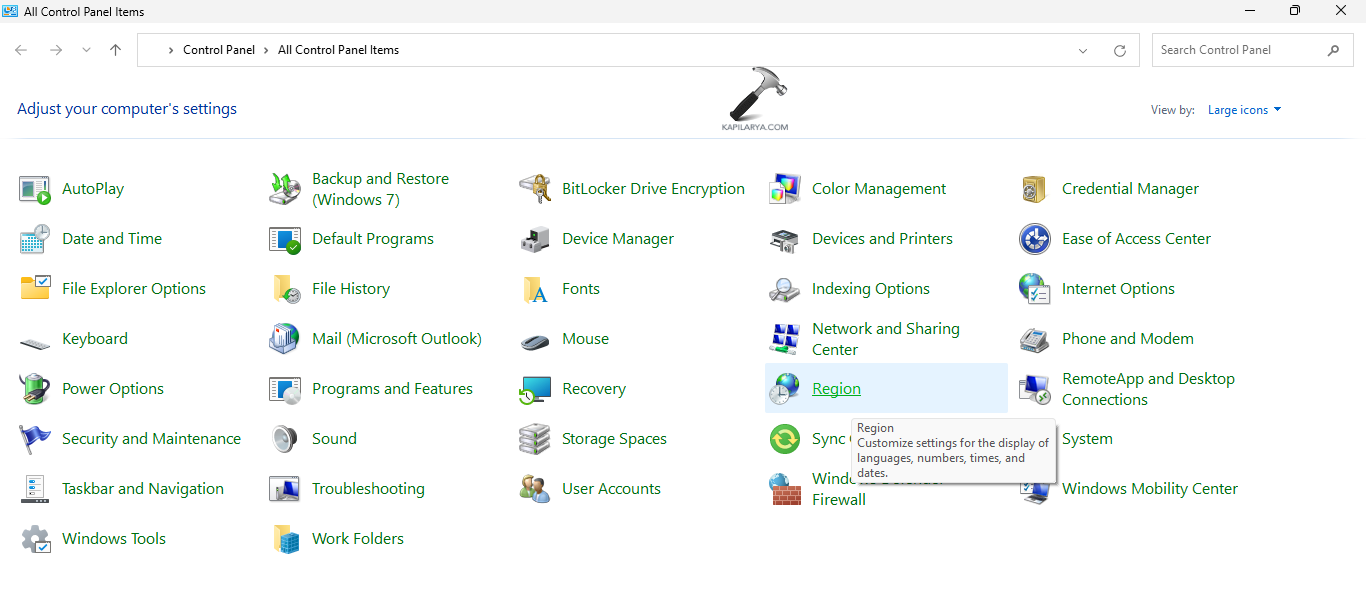Image resolution: width=1366 pixels, height=590 pixels.
Task: Open the AutoPlay icon
Action: 35,189
